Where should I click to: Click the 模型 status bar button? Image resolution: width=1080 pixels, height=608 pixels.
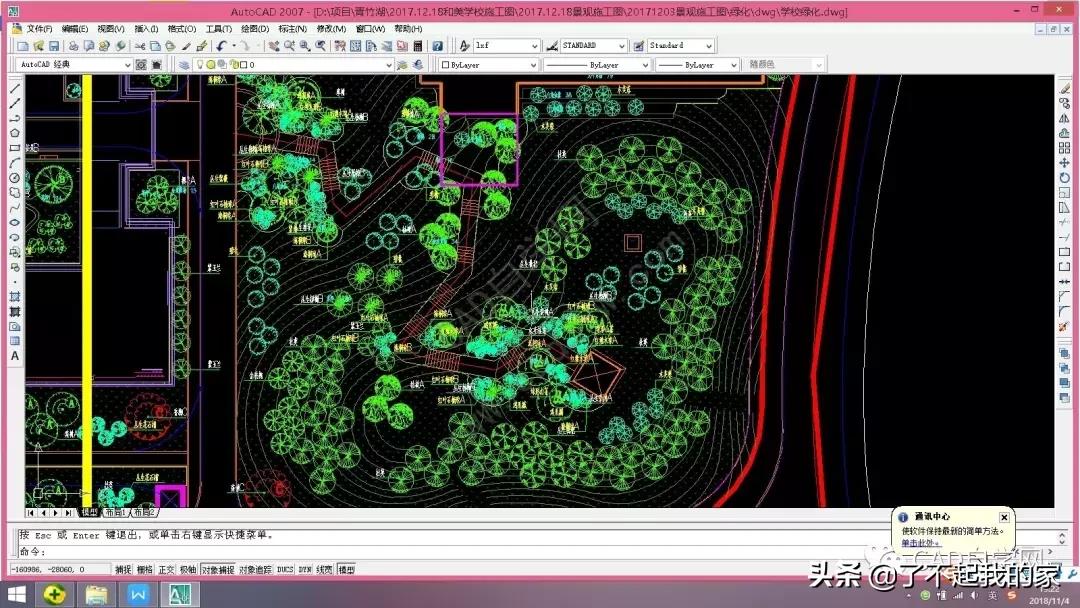click(346, 569)
